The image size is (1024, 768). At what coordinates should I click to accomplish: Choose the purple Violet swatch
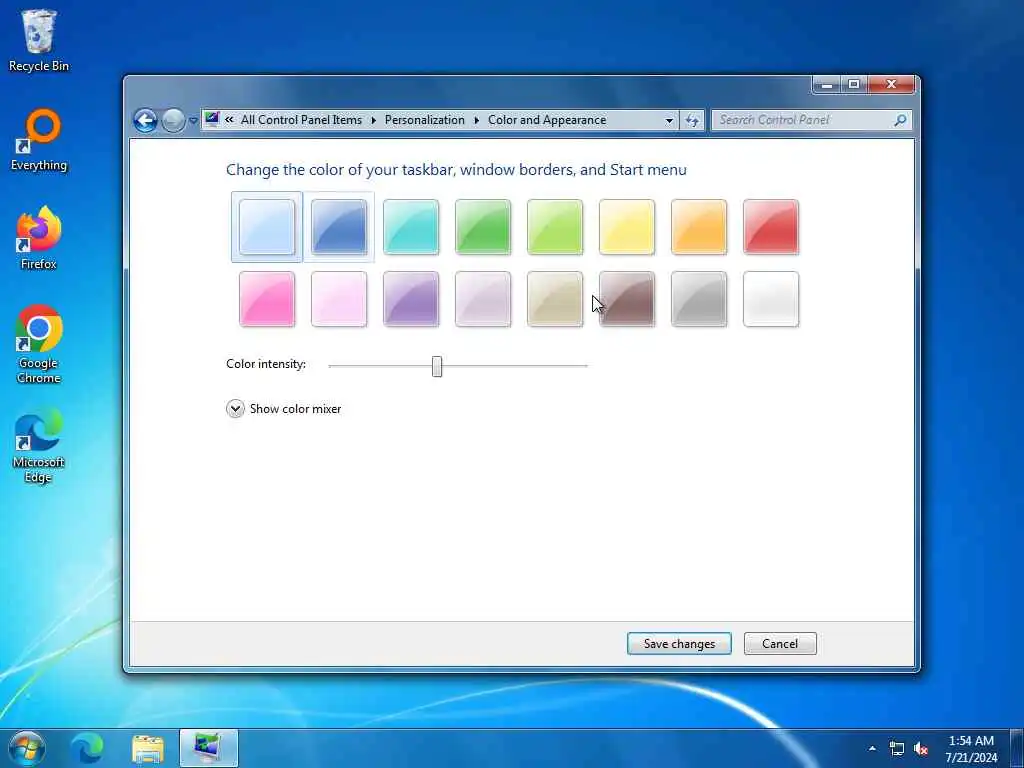[x=411, y=299]
